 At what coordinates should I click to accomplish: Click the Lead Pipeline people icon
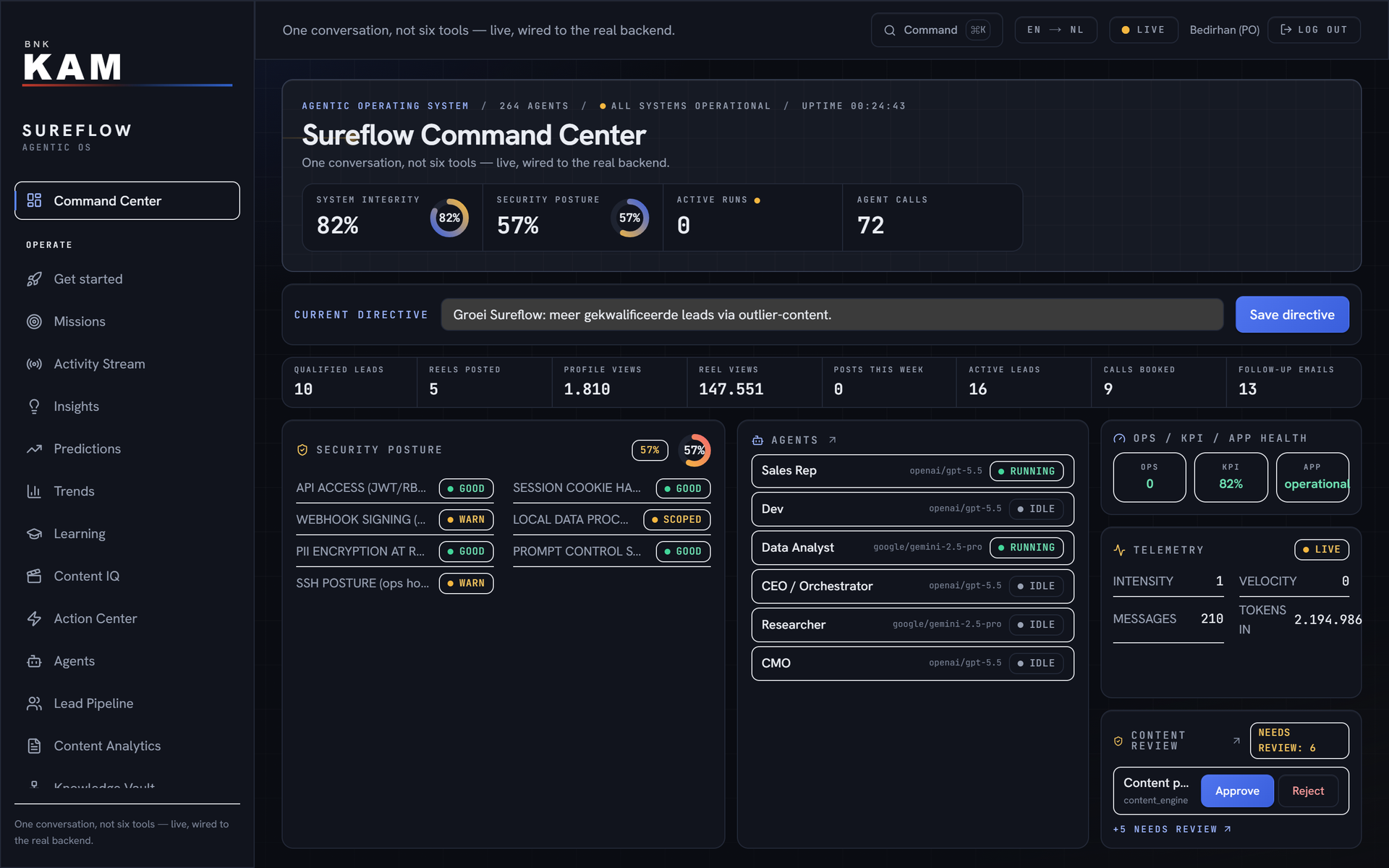pyautogui.click(x=34, y=704)
